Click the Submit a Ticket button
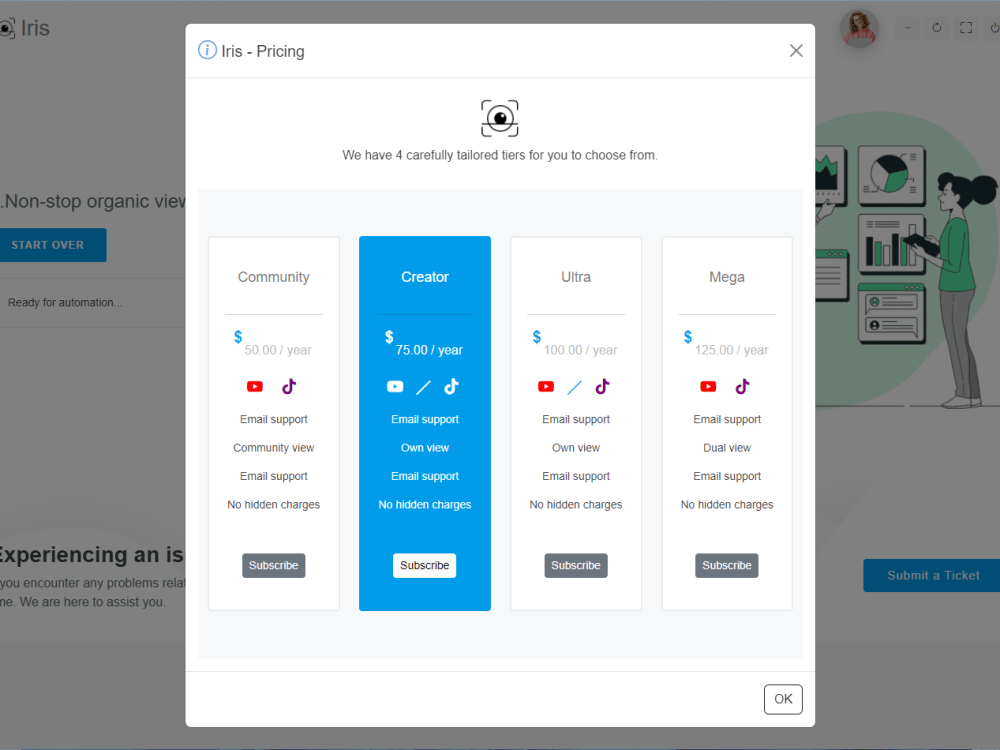1000x750 pixels. click(930, 575)
